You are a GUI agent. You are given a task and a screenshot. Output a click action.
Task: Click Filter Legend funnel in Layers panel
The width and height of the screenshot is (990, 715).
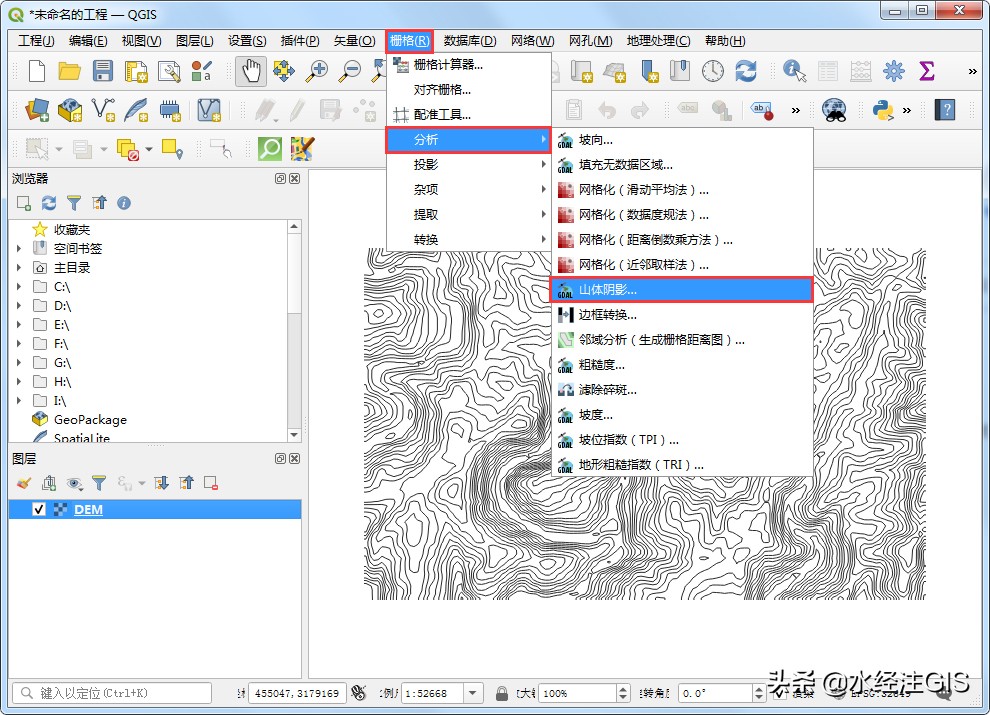pyautogui.click(x=99, y=483)
